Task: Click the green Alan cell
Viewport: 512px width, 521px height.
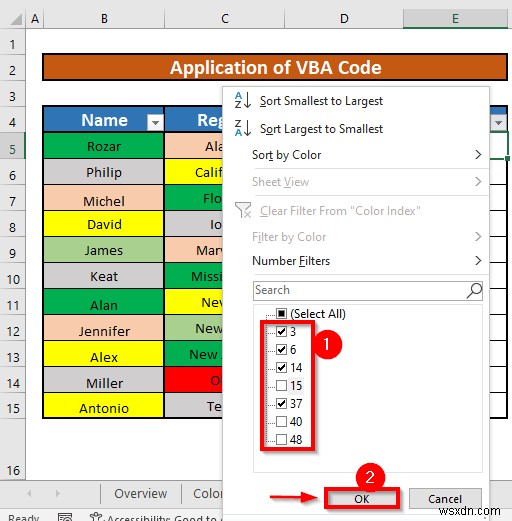Action: point(104,302)
